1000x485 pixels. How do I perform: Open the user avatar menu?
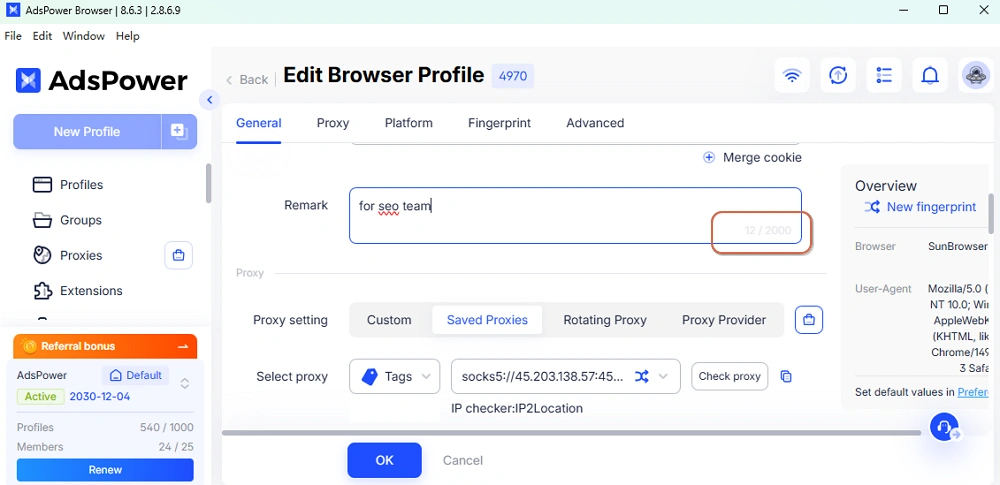coord(976,75)
